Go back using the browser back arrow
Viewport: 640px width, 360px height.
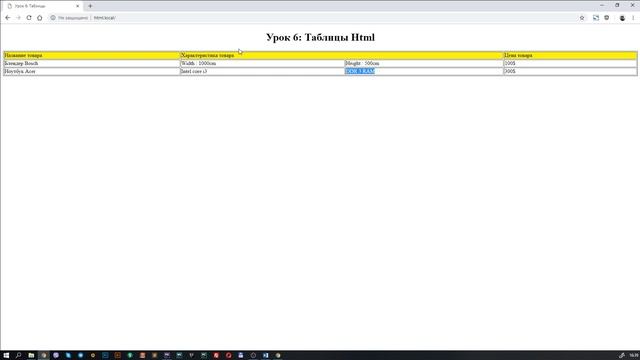click(8, 18)
